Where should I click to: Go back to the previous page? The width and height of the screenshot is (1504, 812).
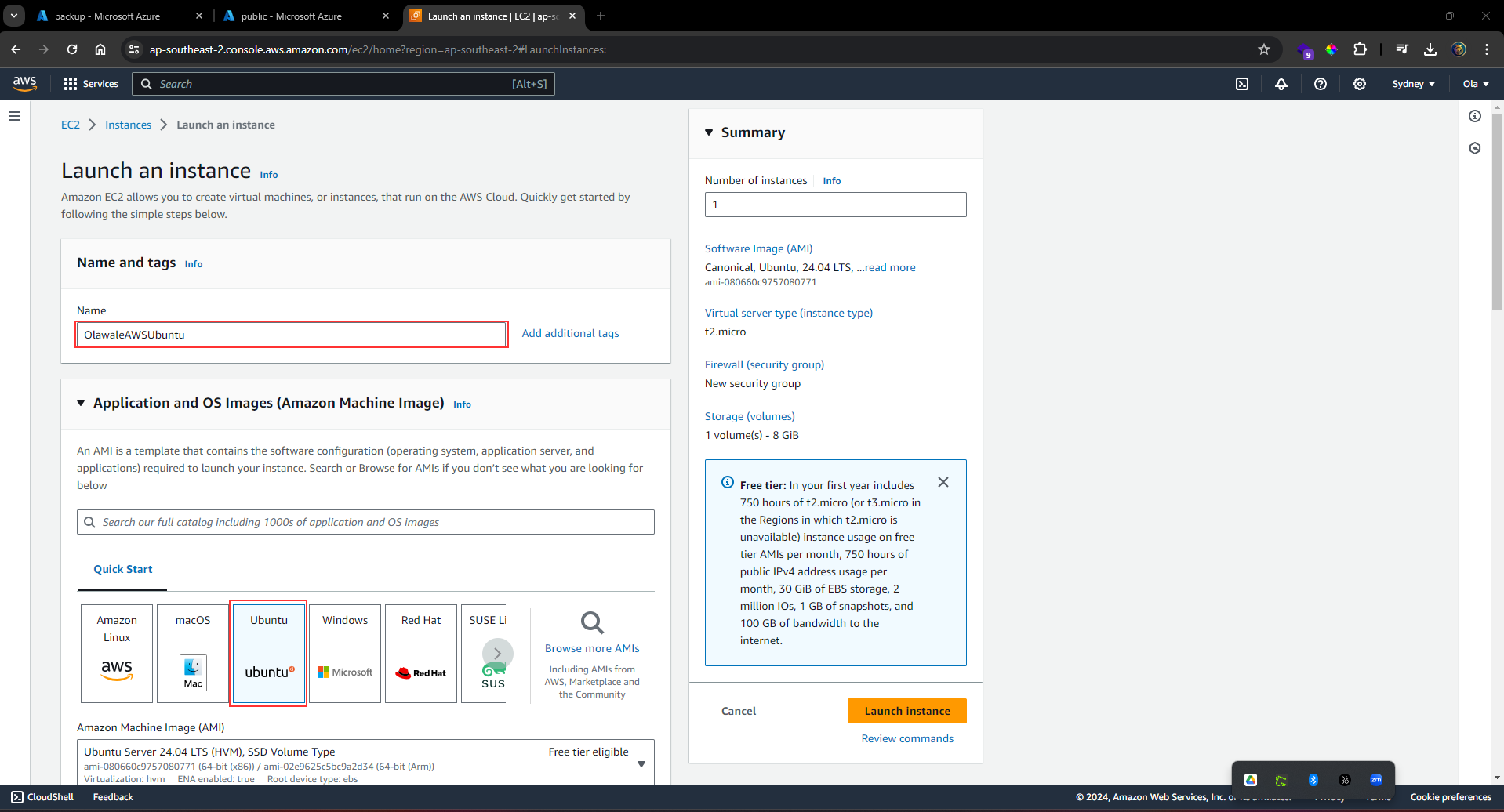pos(16,49)
